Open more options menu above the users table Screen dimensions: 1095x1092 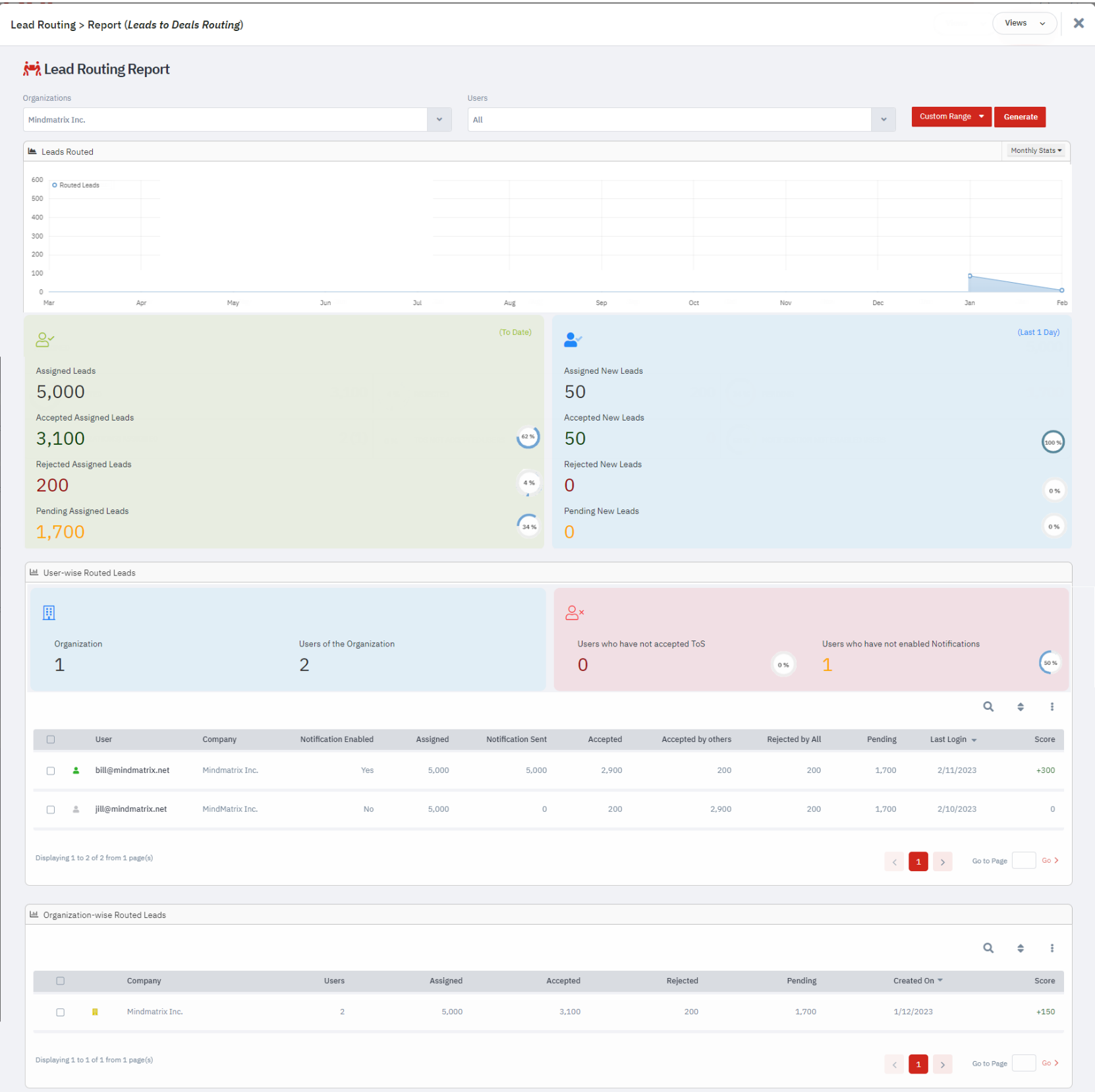[1052, 706]
